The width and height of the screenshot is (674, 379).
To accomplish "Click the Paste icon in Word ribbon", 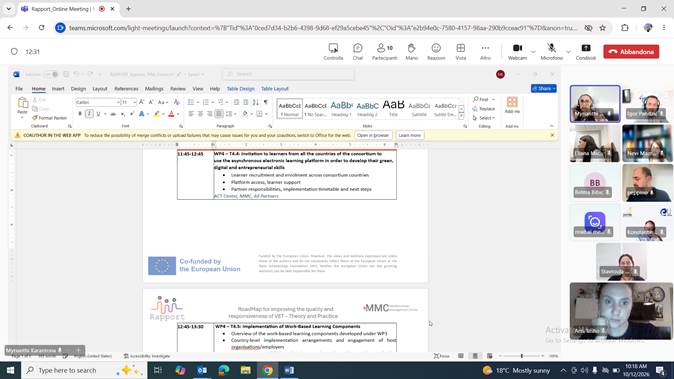I will point(22,104).
